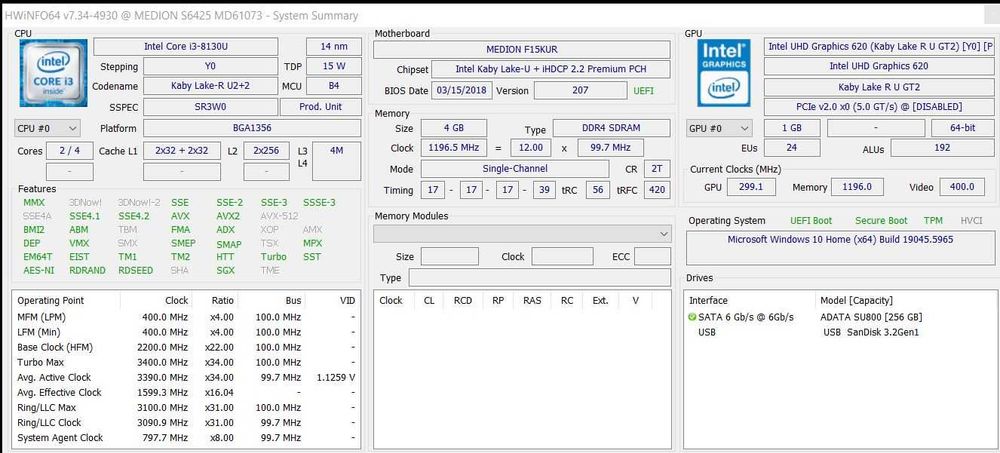Click the 1.1259 V VID value
The image size is (1000, 453).
(335, 378)
